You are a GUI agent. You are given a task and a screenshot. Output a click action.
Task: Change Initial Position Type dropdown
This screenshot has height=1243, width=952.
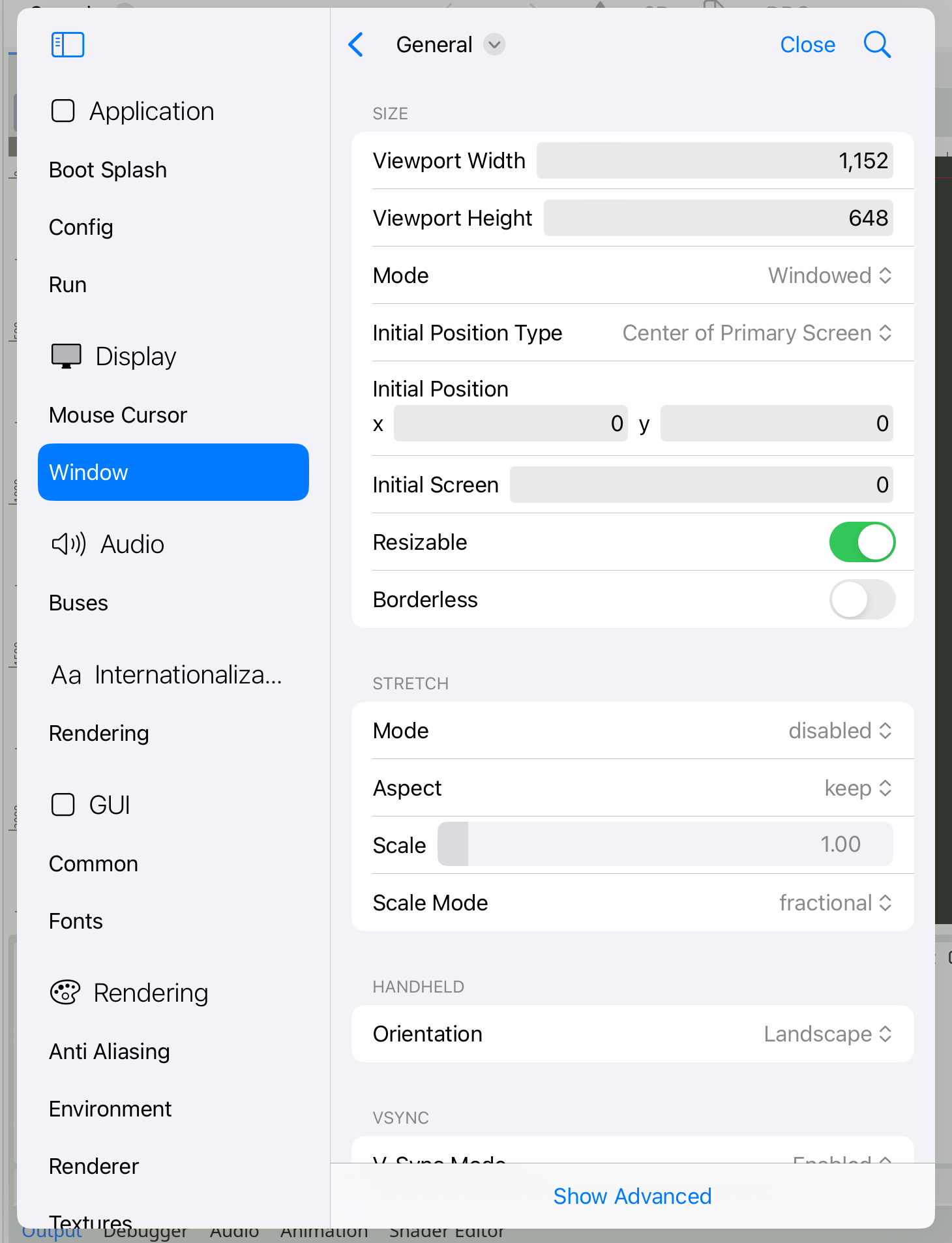point(757,333)
